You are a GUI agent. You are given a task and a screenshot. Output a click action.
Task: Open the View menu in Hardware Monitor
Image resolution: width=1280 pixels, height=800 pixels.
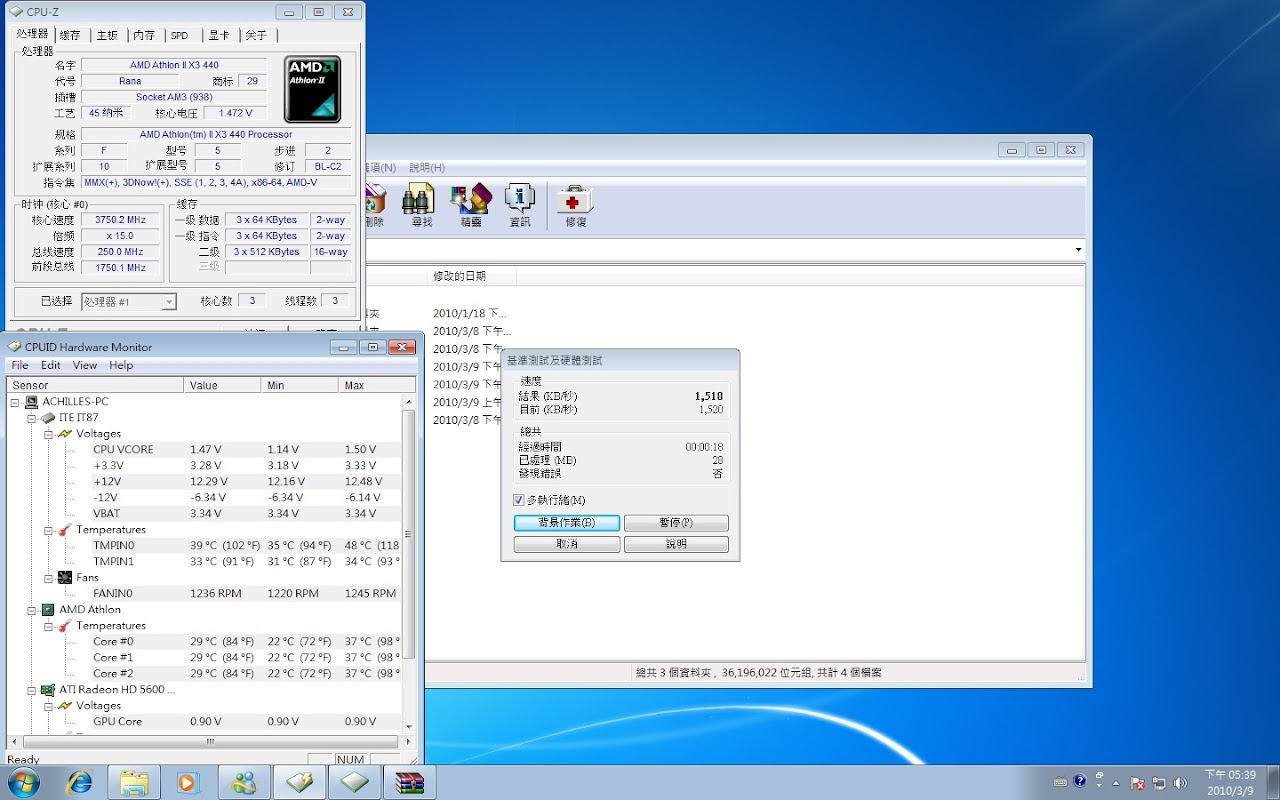point(85,366)
